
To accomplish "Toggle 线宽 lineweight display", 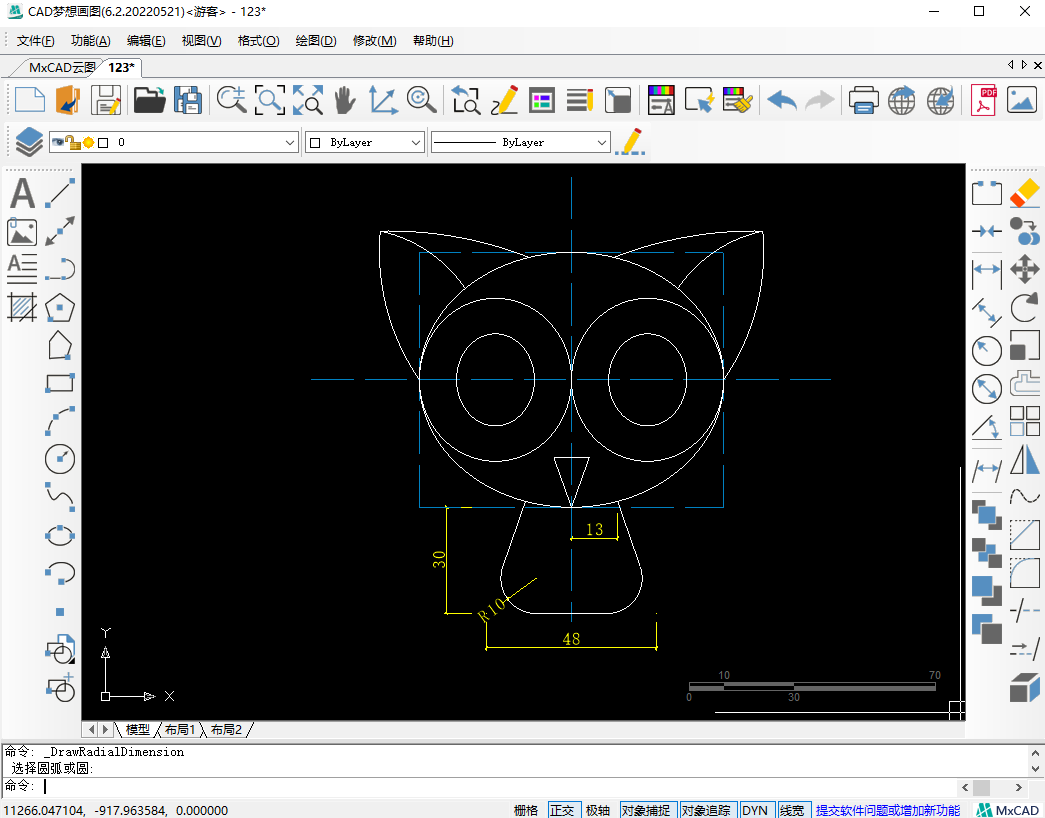I will 792,810.
